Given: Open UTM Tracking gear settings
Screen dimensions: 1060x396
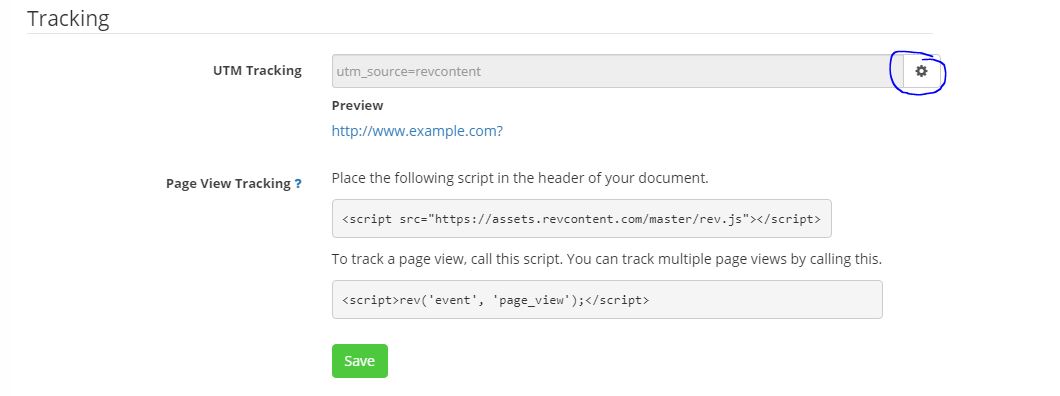Looking at the screenshot, I should pyautogui.click(x=921, y=71).
